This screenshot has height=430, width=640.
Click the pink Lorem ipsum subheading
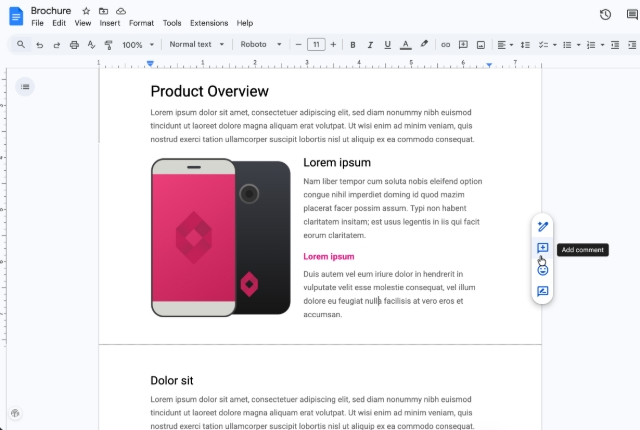coord(329,257)
